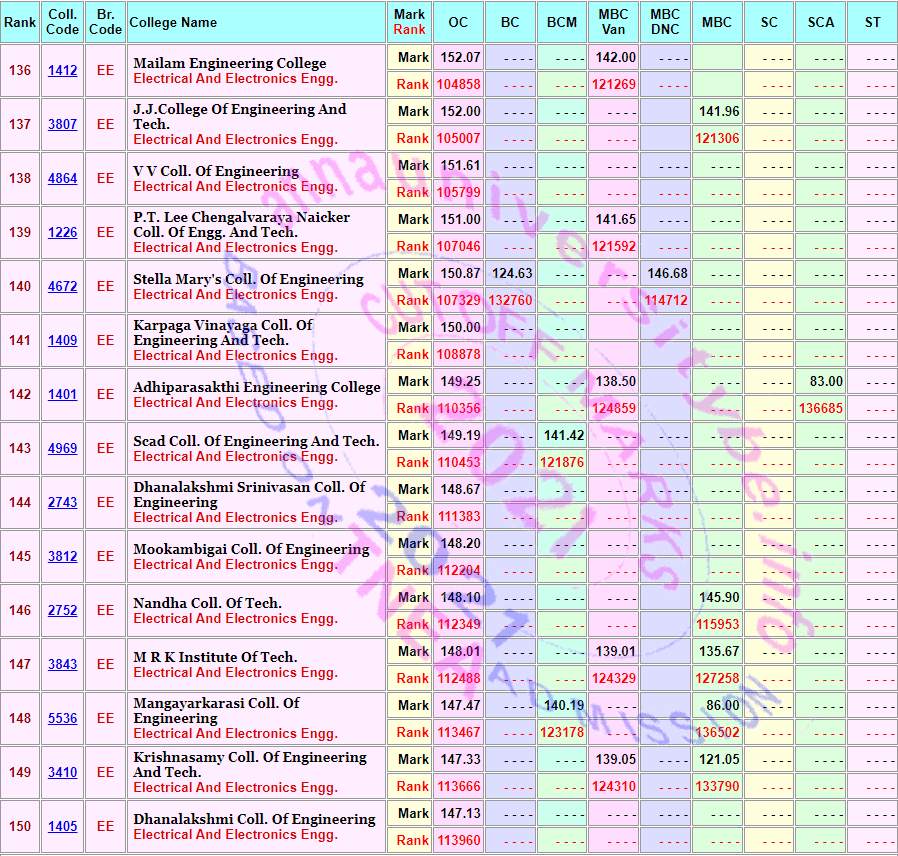Screen dimensions: 898x856
Task: Open college code 1412 link
Action: [x=62, y=70]
